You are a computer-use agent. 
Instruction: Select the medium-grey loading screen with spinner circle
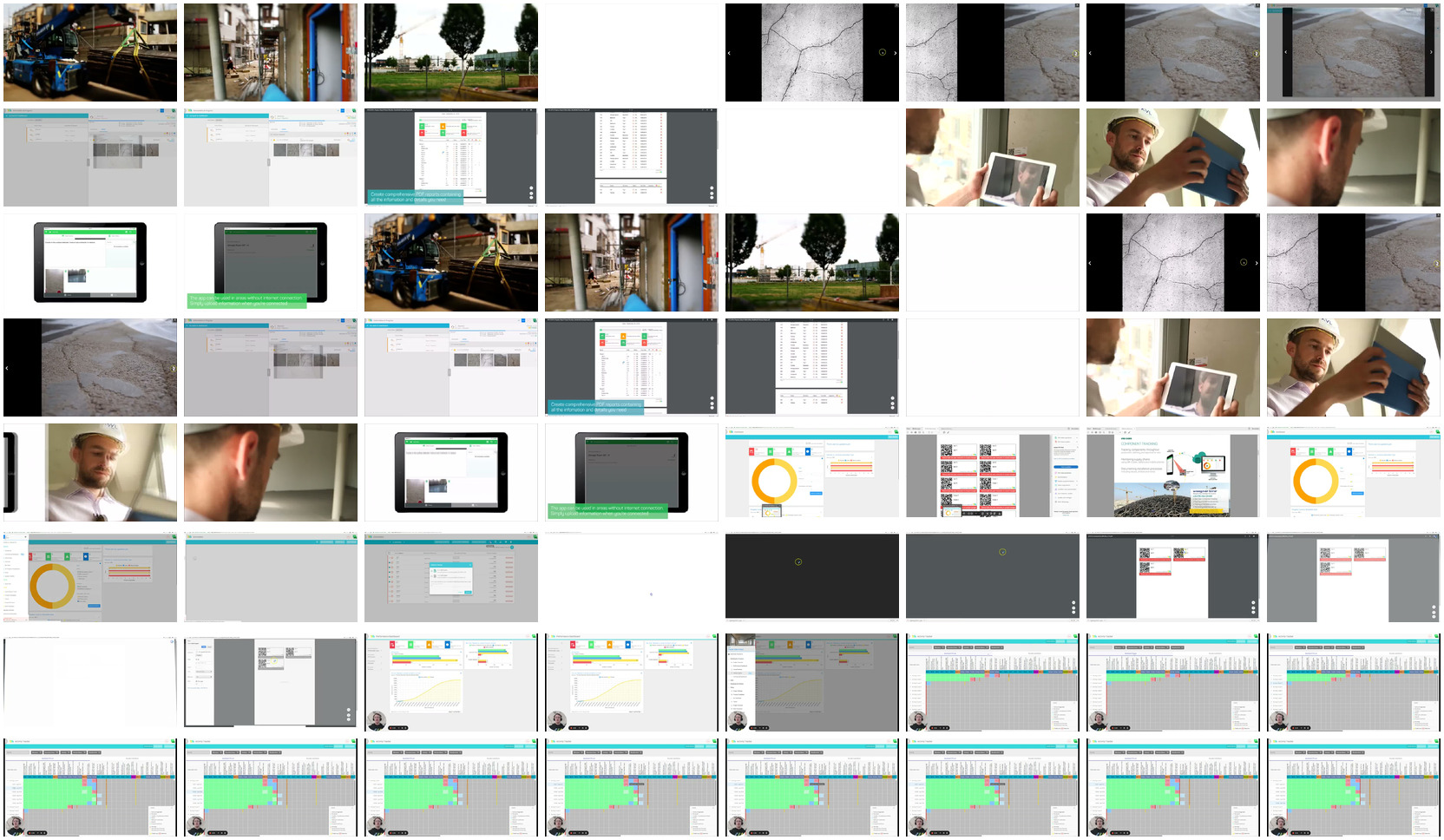(x=992, y=577)
